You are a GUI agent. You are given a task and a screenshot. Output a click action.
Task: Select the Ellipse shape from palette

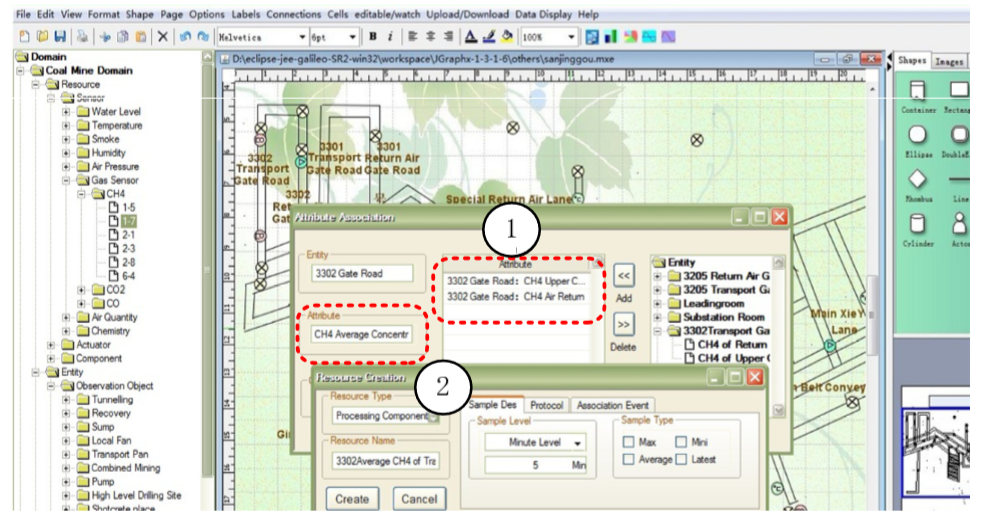[x=917, y=136]
